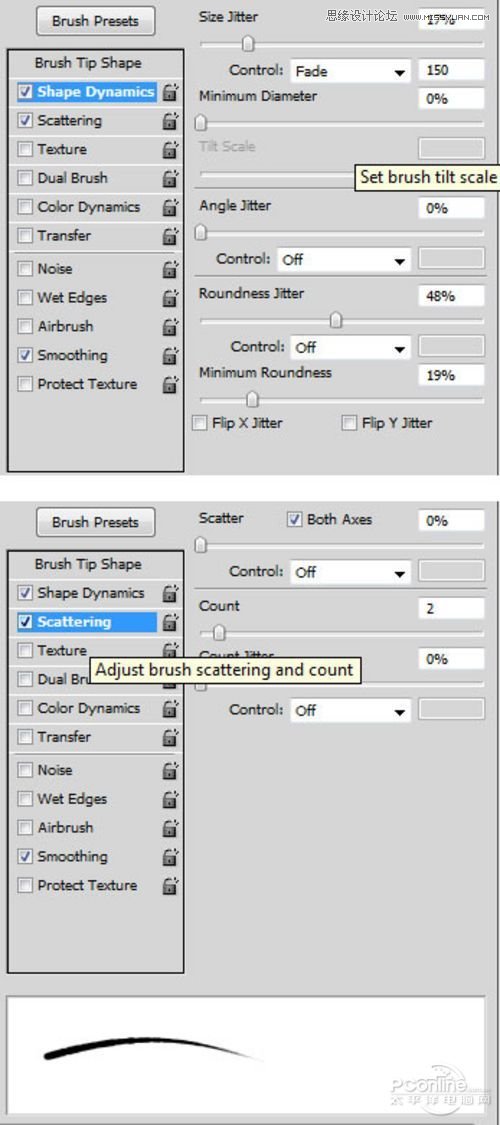The image size is (500, 1125).
Task: Select the highlighted Shape Dynamics section
Action: (x=87, y=92)
